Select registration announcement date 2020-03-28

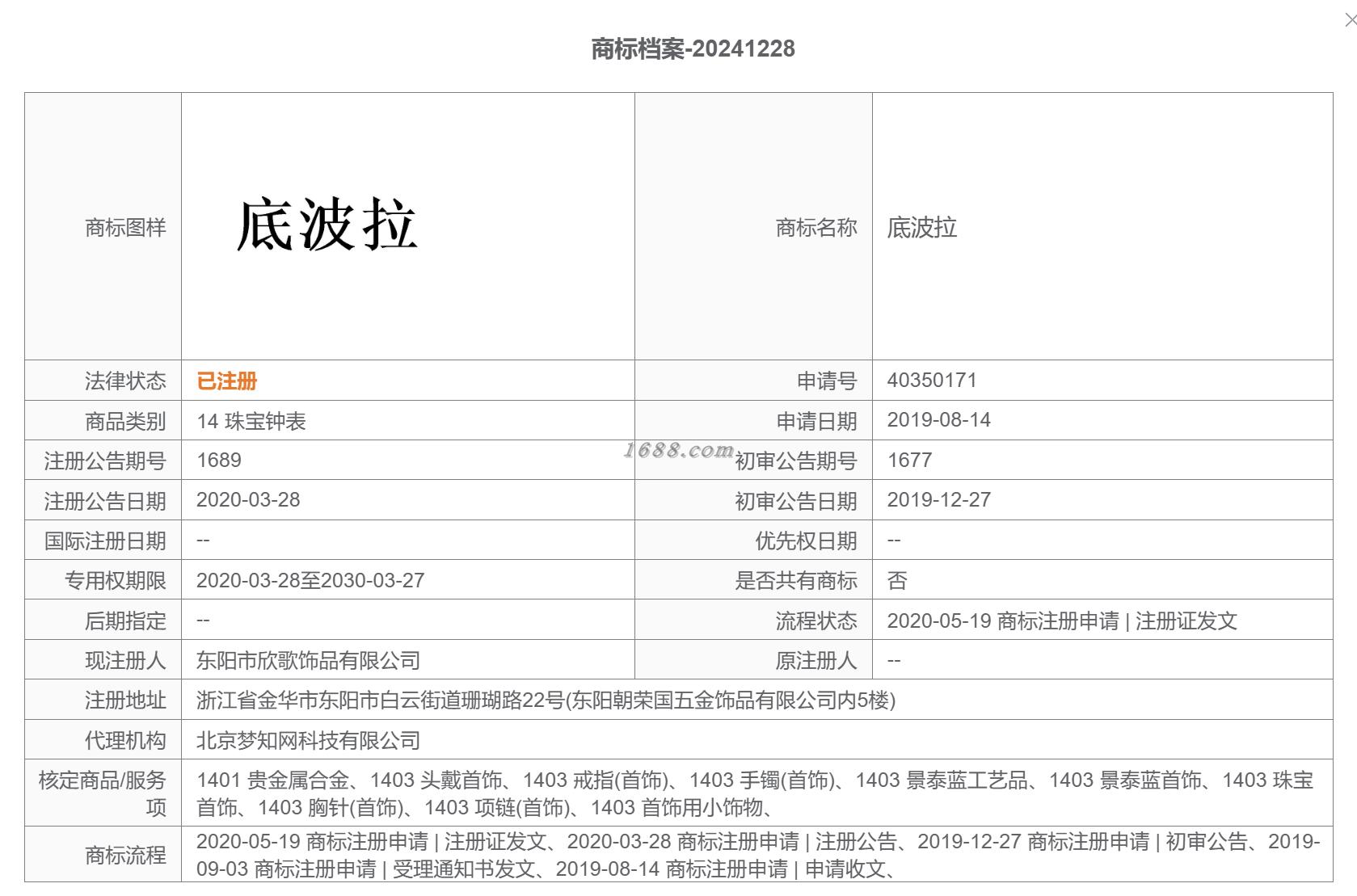(x=248, y=499)
